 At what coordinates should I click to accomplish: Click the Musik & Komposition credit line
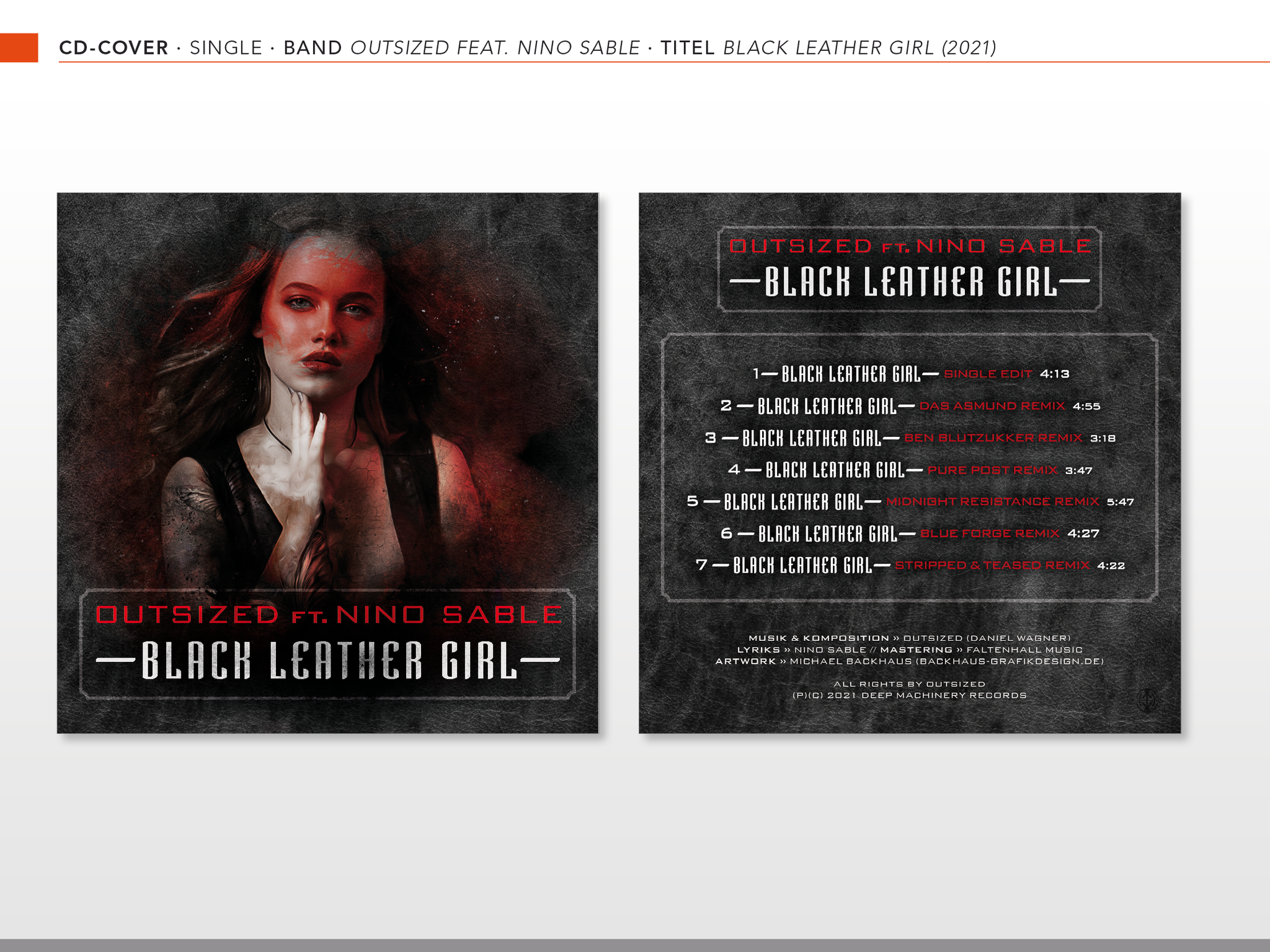(x=909, y=638)
